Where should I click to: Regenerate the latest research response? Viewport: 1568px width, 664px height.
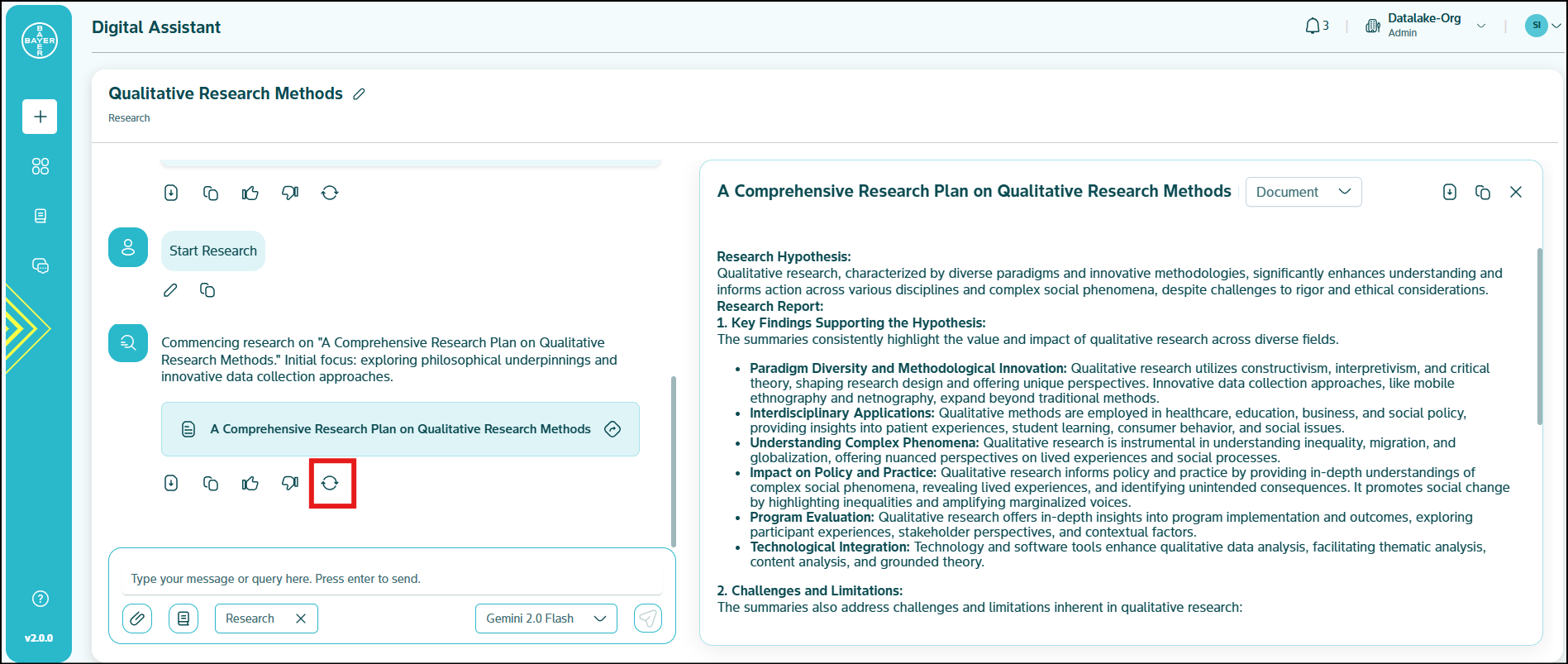331,483
